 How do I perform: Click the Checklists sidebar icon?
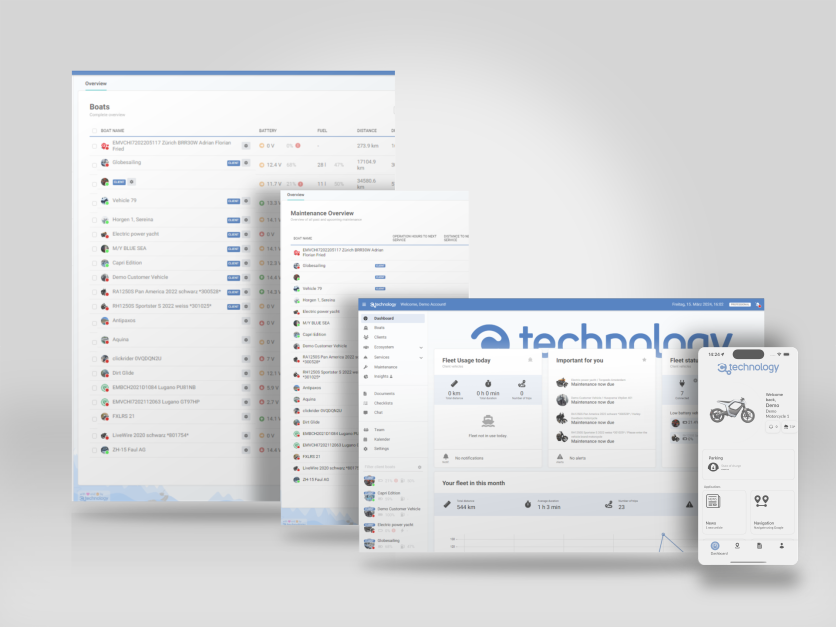pos(366,403)
